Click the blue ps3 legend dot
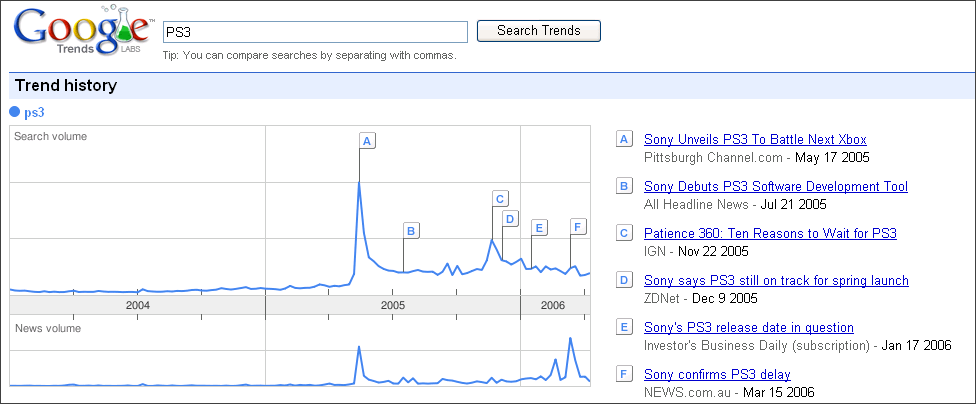The height and width of the screenshot is (404, 976). 15,112
